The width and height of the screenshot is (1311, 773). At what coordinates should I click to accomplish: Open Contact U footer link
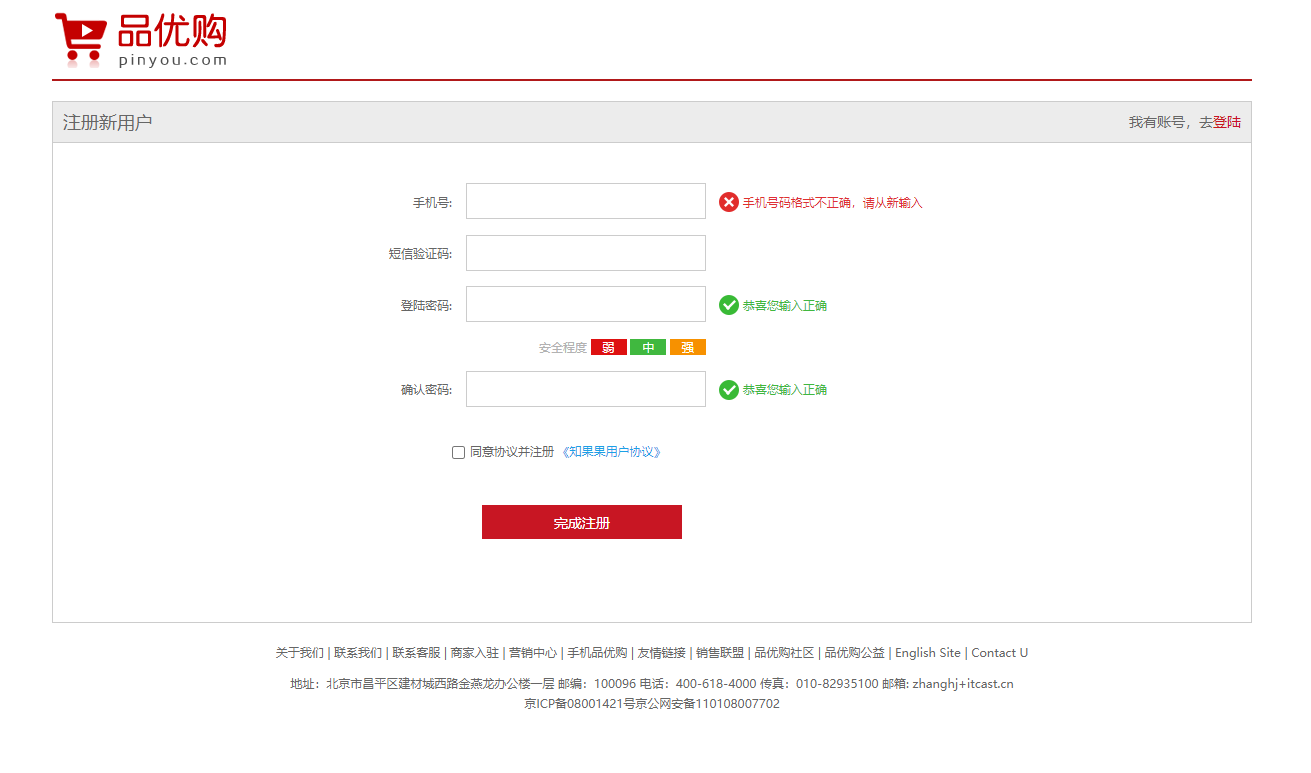point(1000,653)
